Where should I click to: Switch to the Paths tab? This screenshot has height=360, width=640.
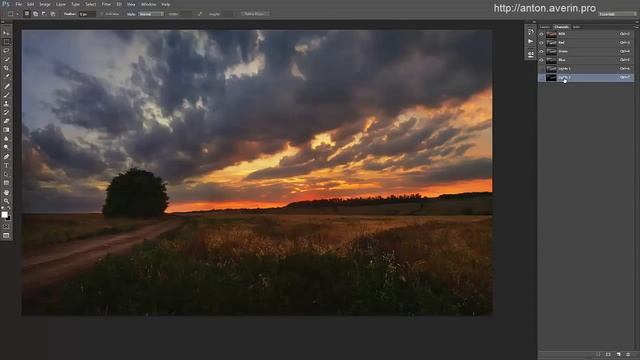(576, 27)
